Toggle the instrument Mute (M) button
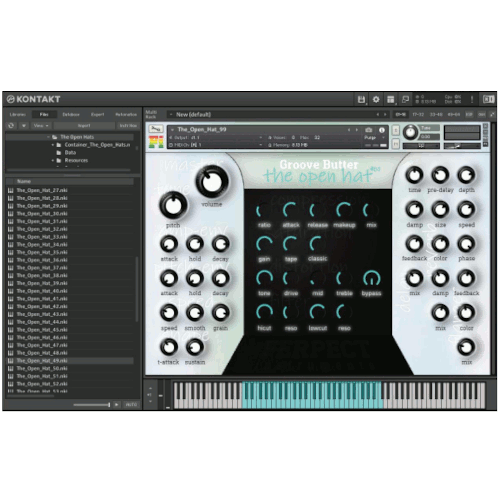This screenshot has height=500, width=500. (x=396, y=144)
